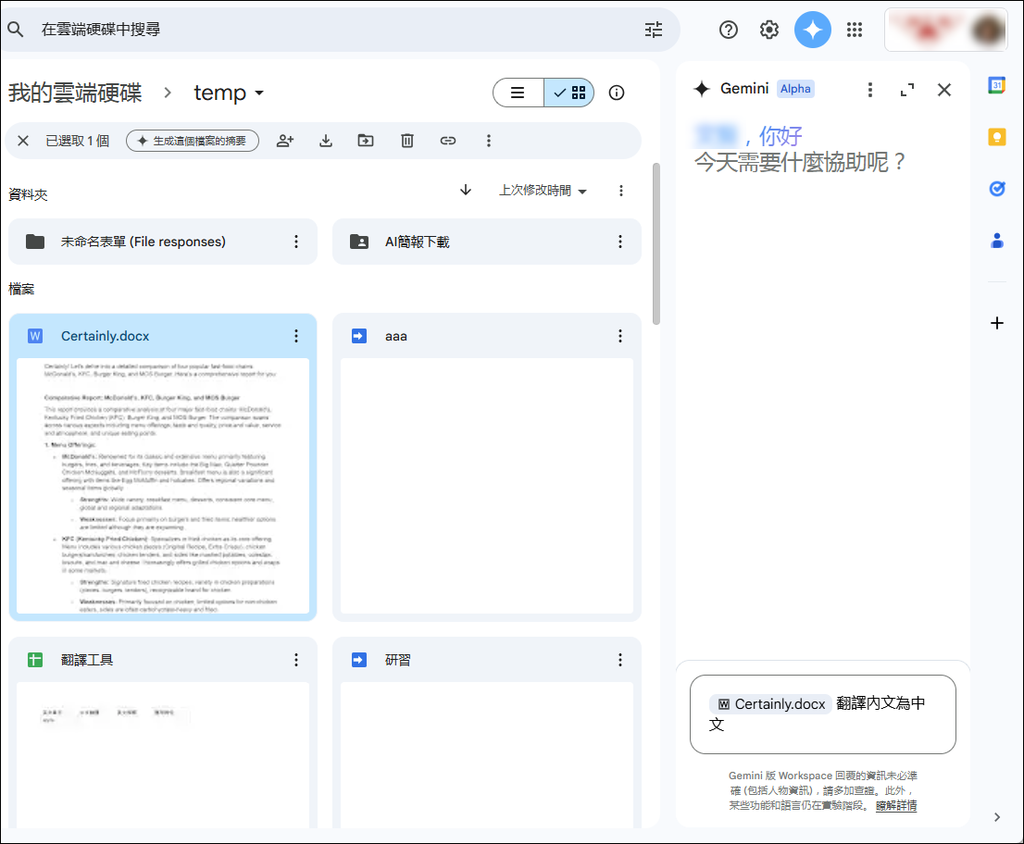Switch to list view layout
1024x844 pixels.
[518, 93]
